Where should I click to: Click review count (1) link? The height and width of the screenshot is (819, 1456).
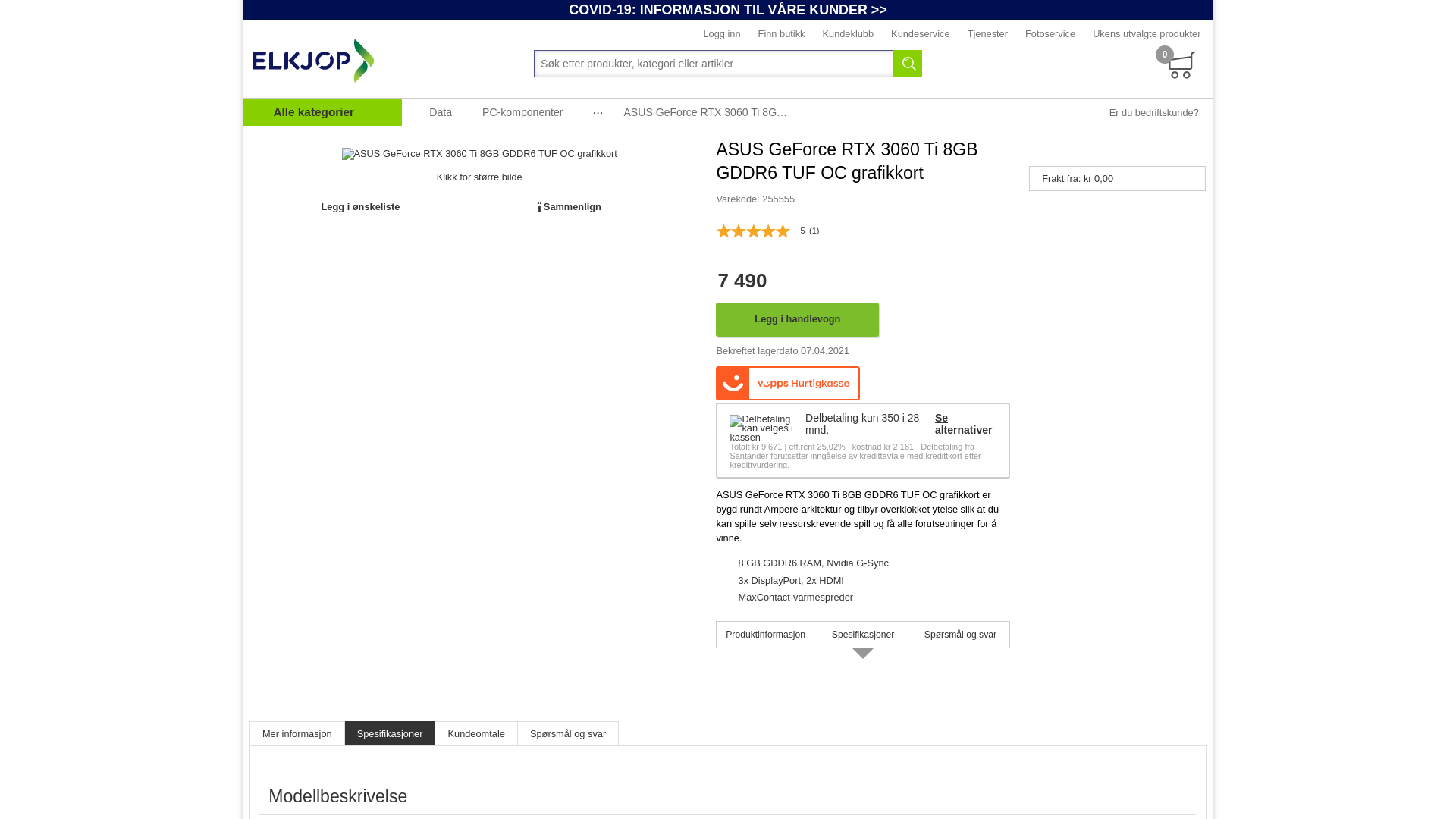pos(814,231)
